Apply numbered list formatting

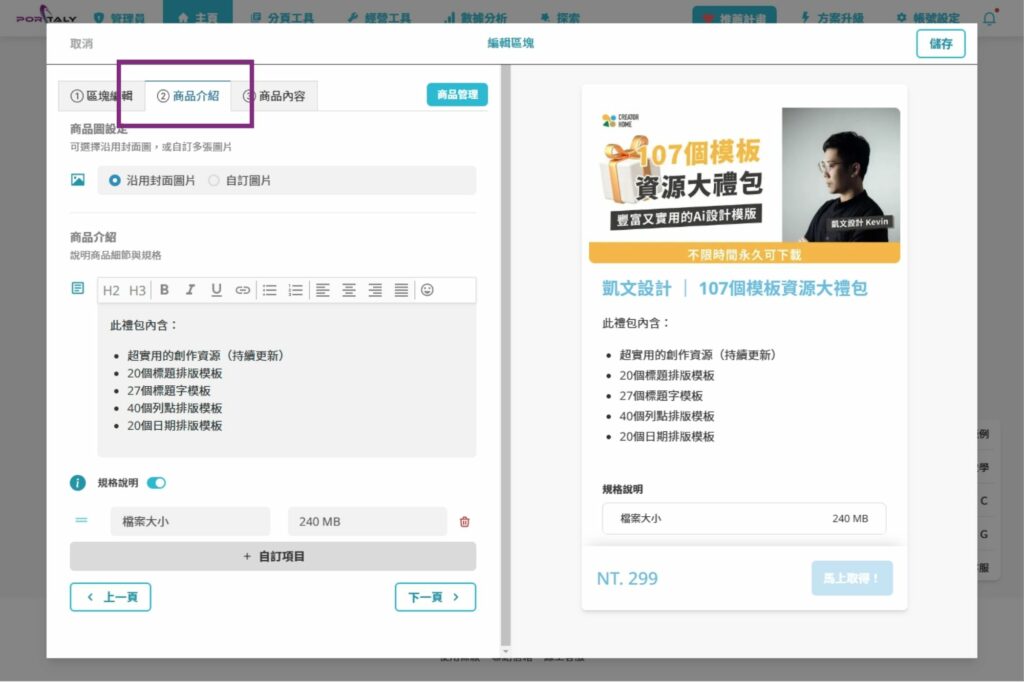click(296, 289)
